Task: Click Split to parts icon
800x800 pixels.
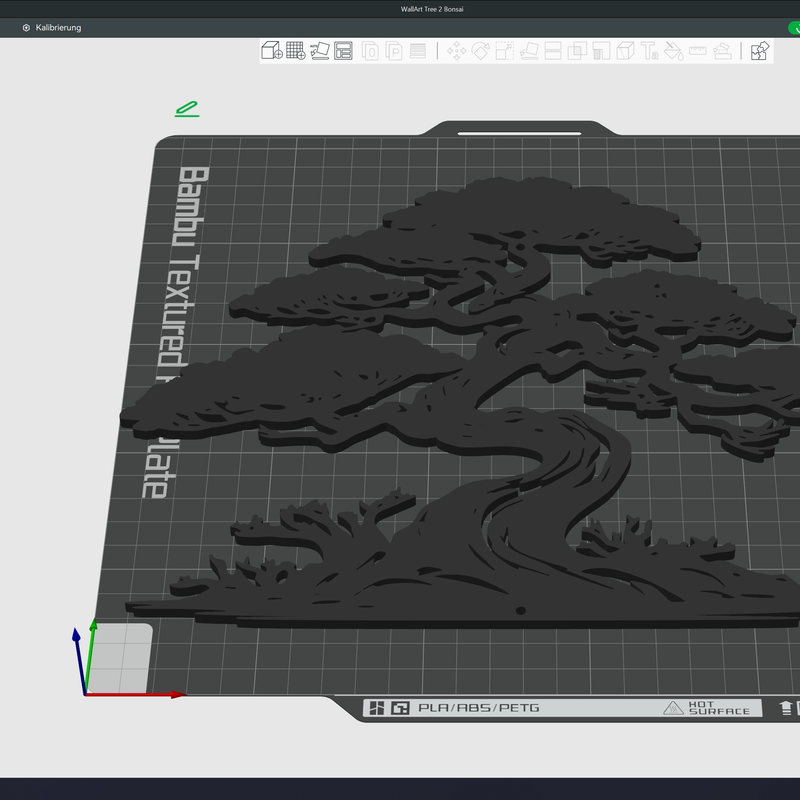Action: click(394, 51)
